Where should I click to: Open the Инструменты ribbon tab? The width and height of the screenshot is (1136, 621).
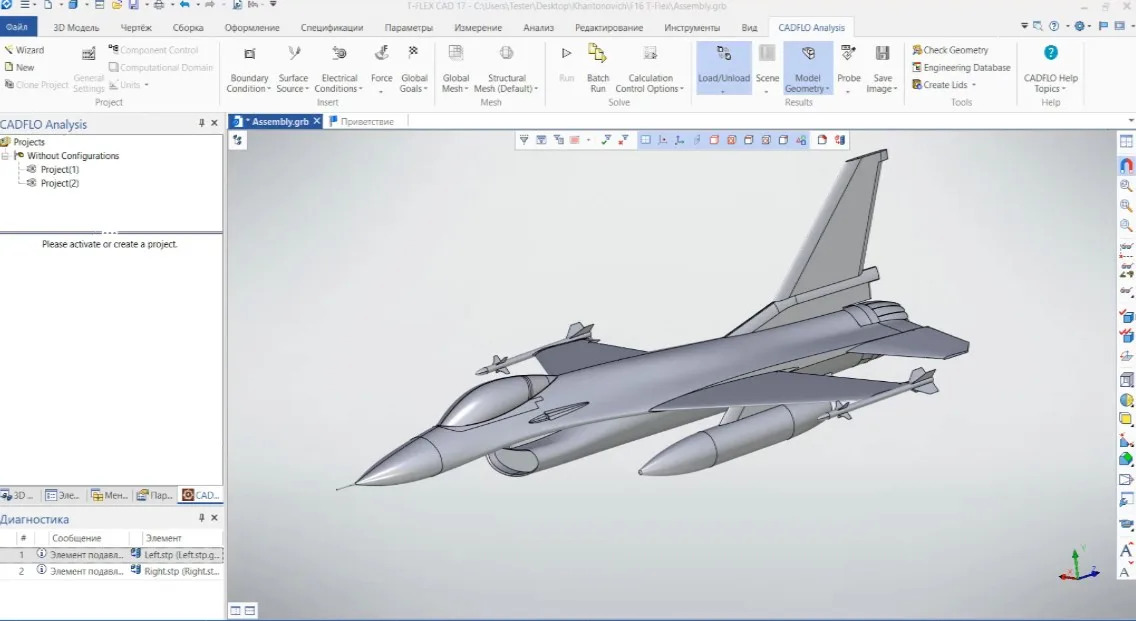tap(692, 28)
